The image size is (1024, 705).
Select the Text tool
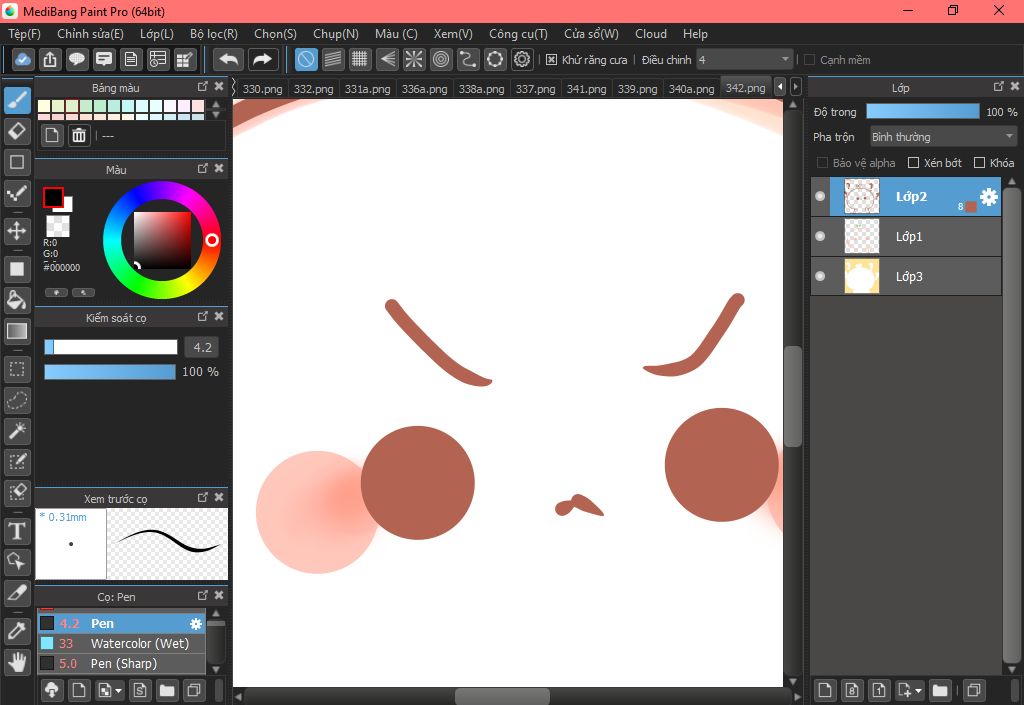point(18,531)
